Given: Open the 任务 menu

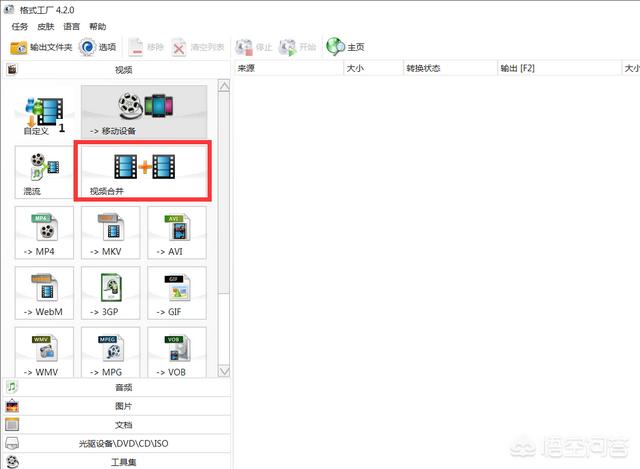Looking at the screenshot, I should [x=19, y=26].
